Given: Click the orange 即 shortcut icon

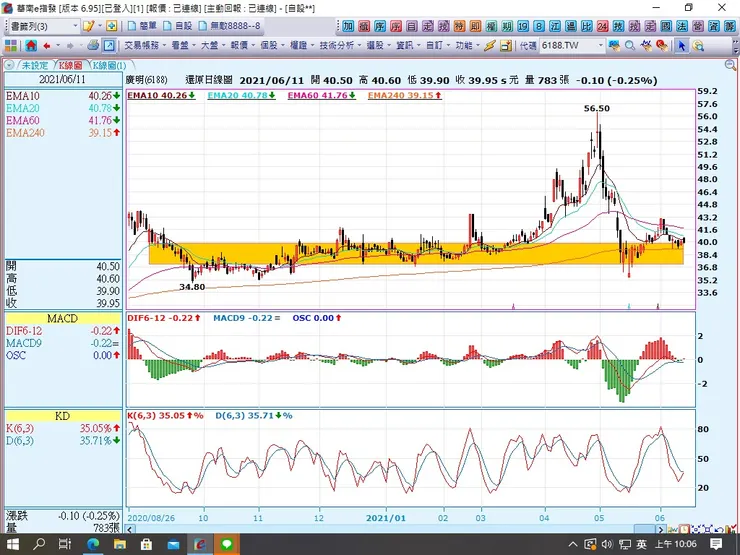Looking at the screenshot, I should pyautogui.click(x=475, y=26).
